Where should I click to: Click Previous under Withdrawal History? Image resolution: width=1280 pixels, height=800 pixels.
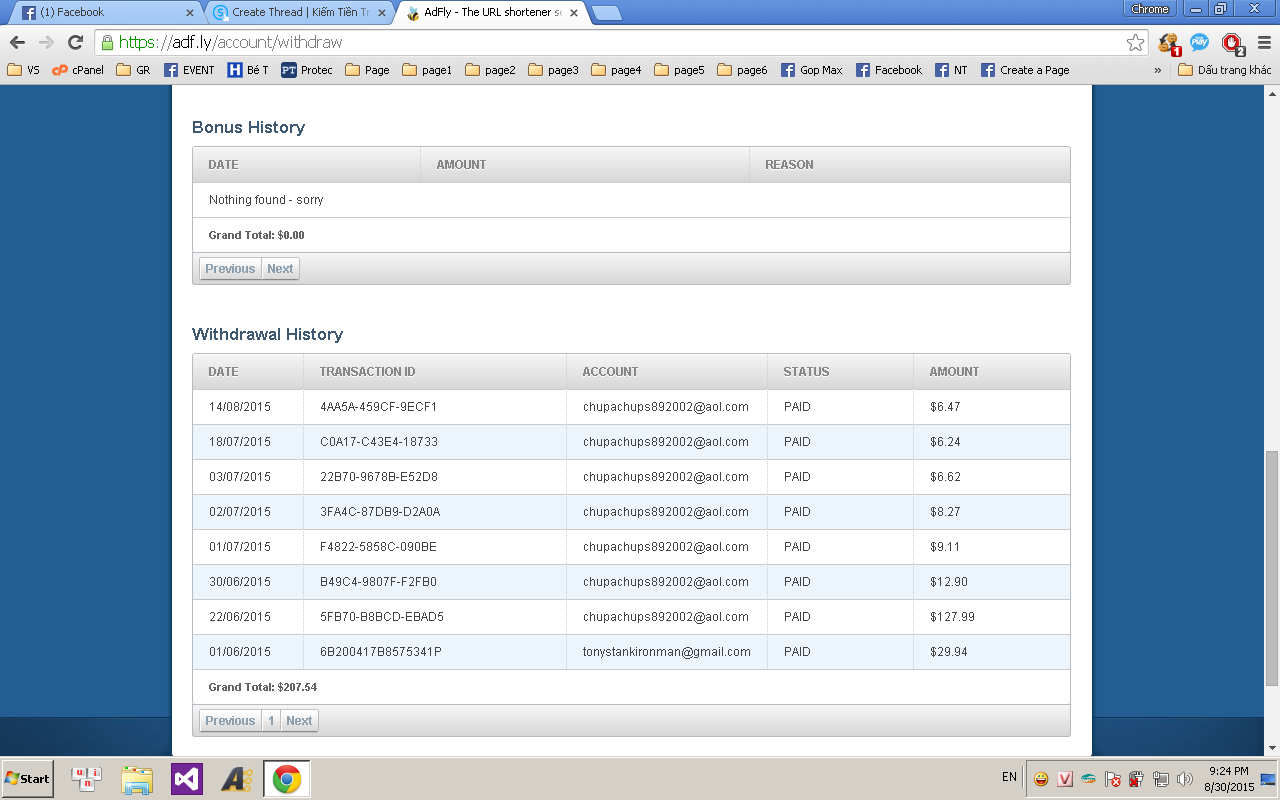pos(230,720)
